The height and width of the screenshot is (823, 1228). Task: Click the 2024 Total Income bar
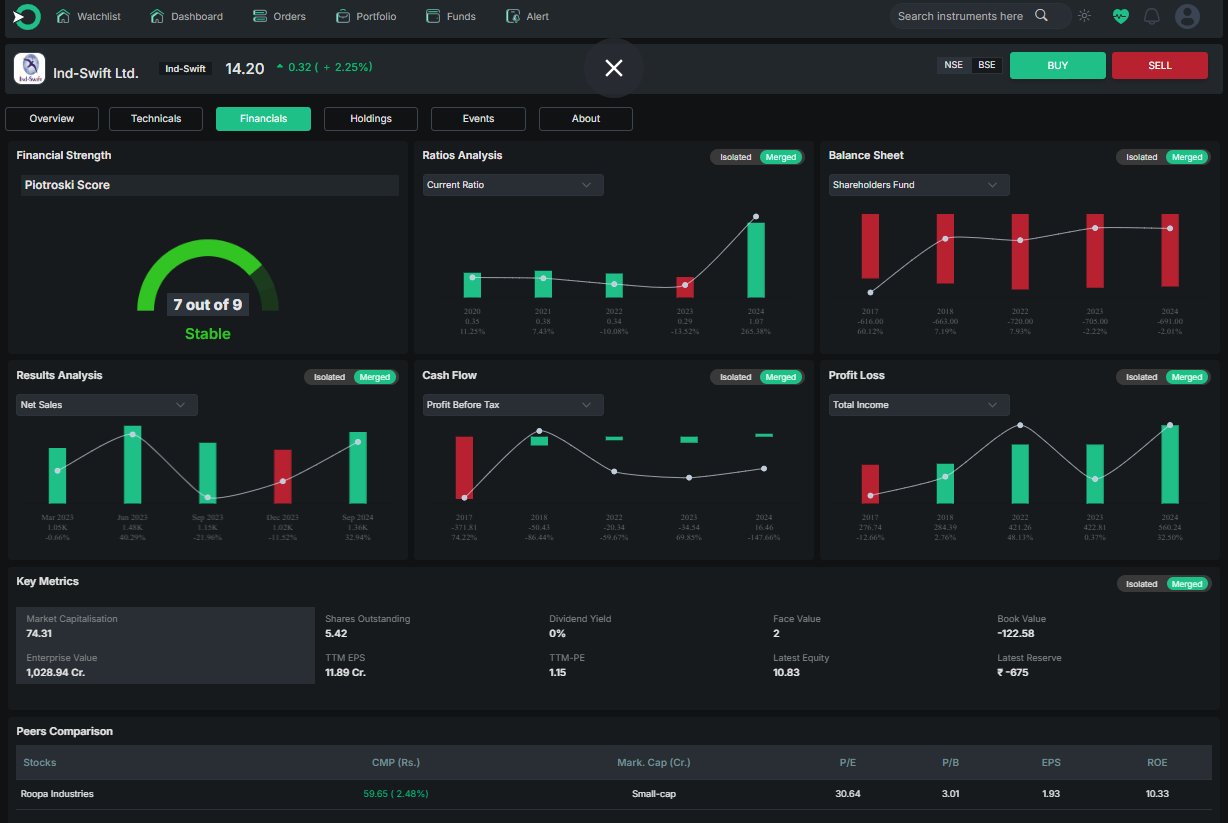tap(1170, 464)
